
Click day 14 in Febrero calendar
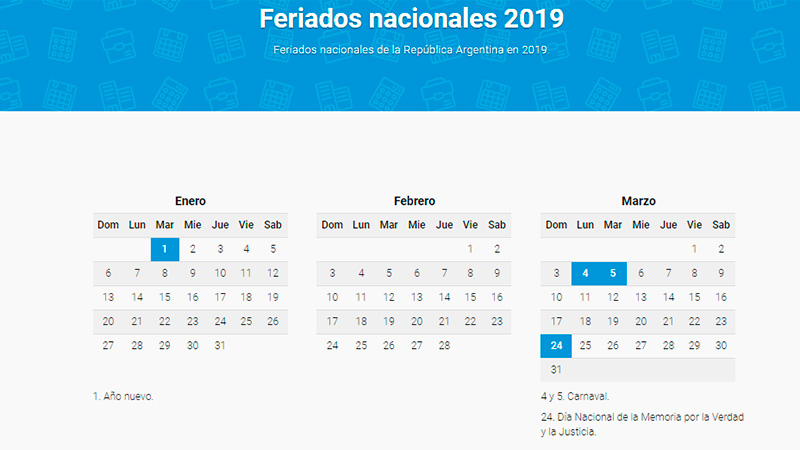(444, 297)
